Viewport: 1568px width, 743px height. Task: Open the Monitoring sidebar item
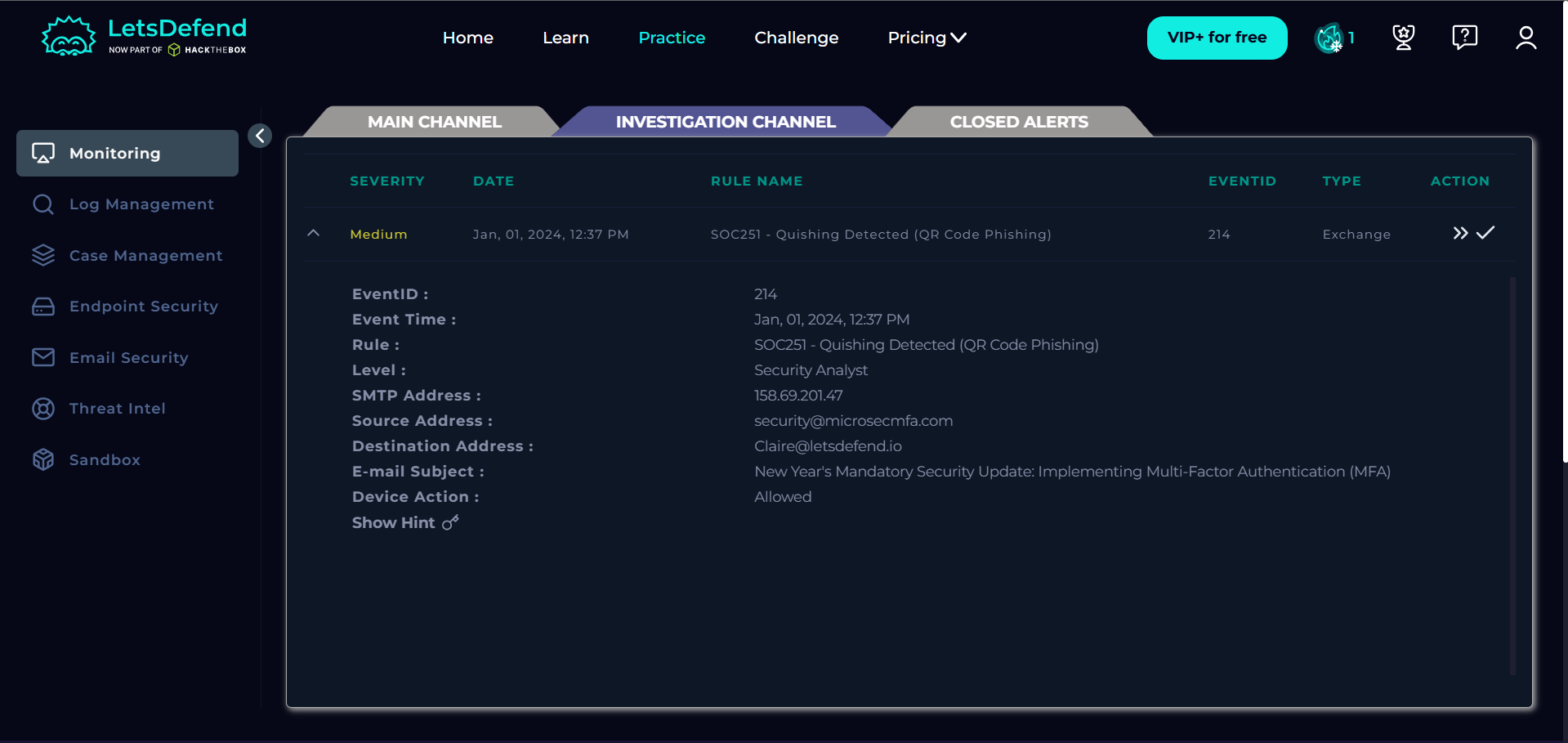(127, 153)
